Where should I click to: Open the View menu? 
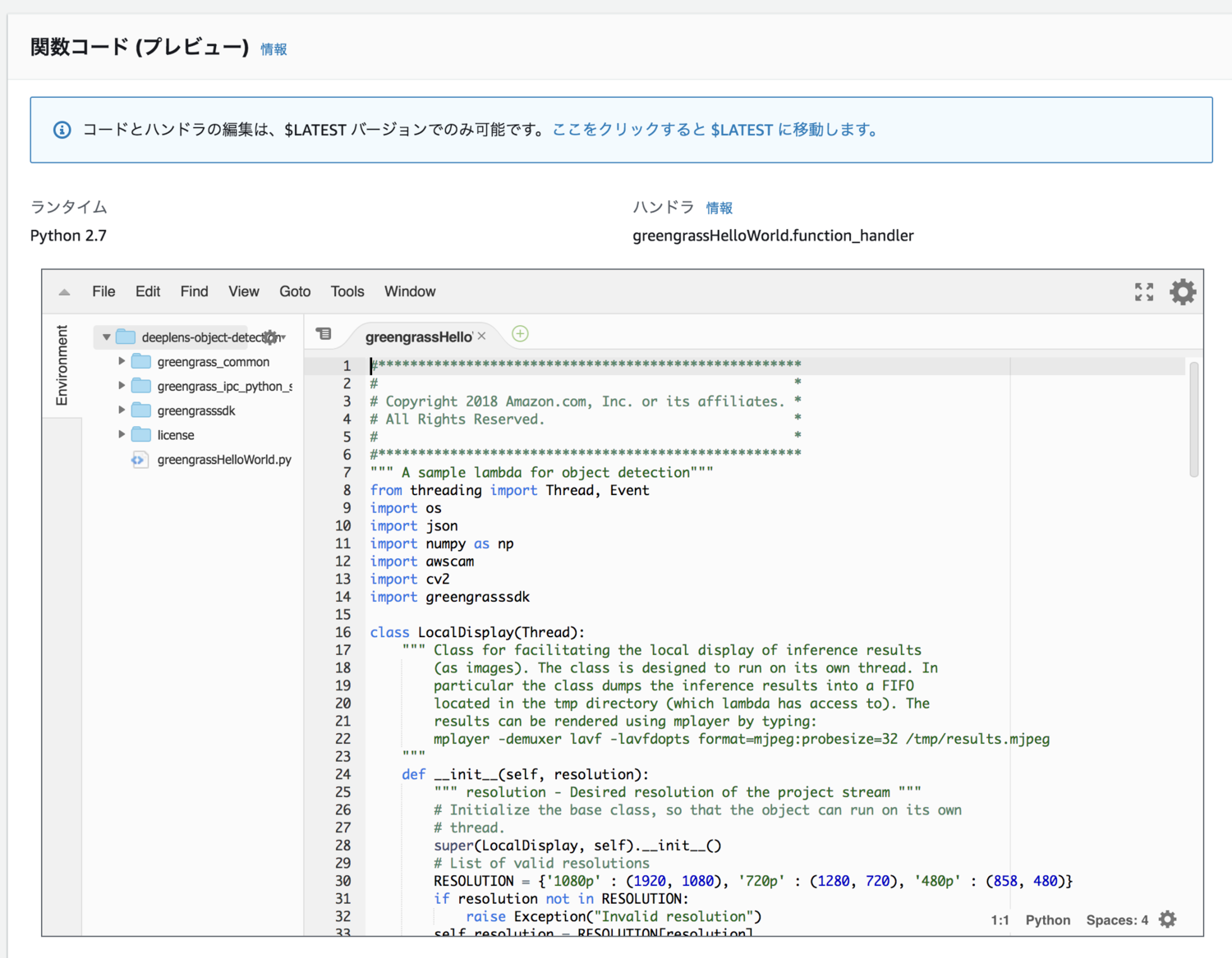(244, 291)
